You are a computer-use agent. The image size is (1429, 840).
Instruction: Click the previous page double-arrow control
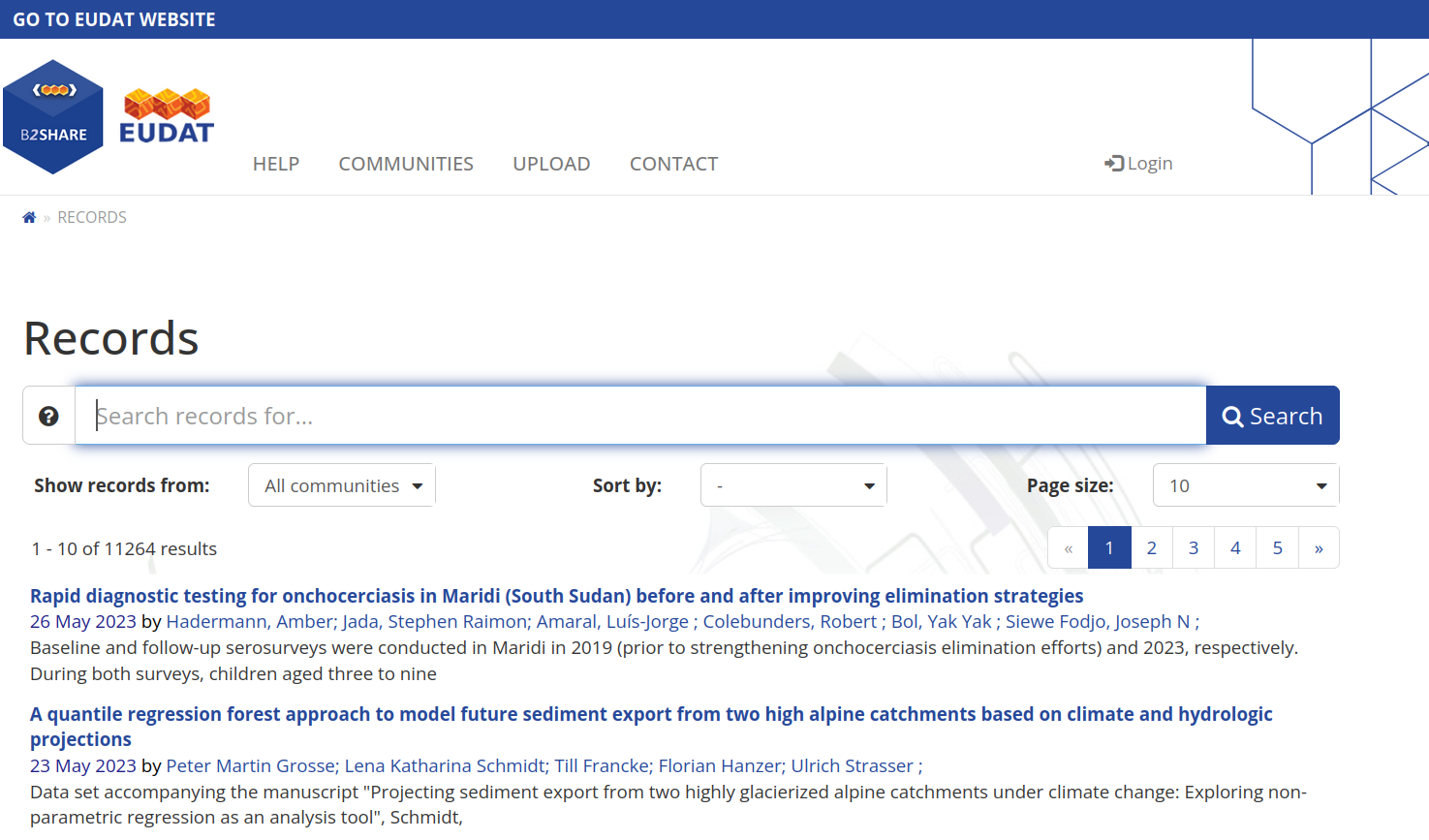coord(1068,547)
